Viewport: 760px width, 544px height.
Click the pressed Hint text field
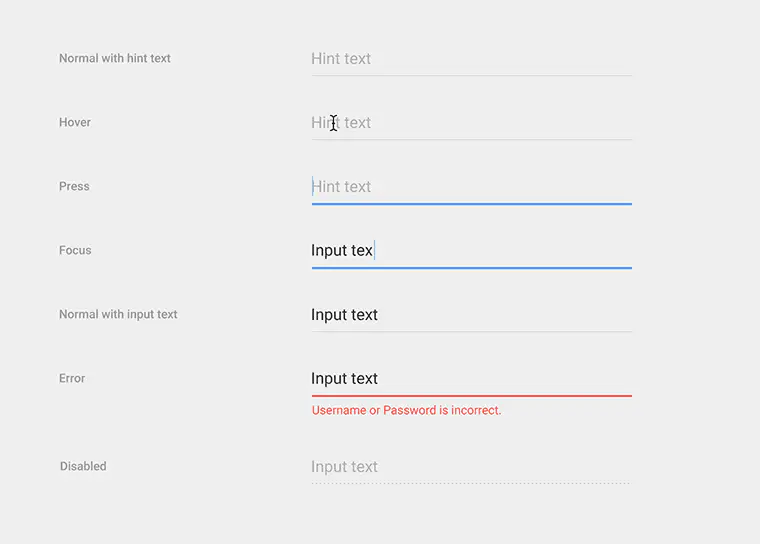point(471,187)
